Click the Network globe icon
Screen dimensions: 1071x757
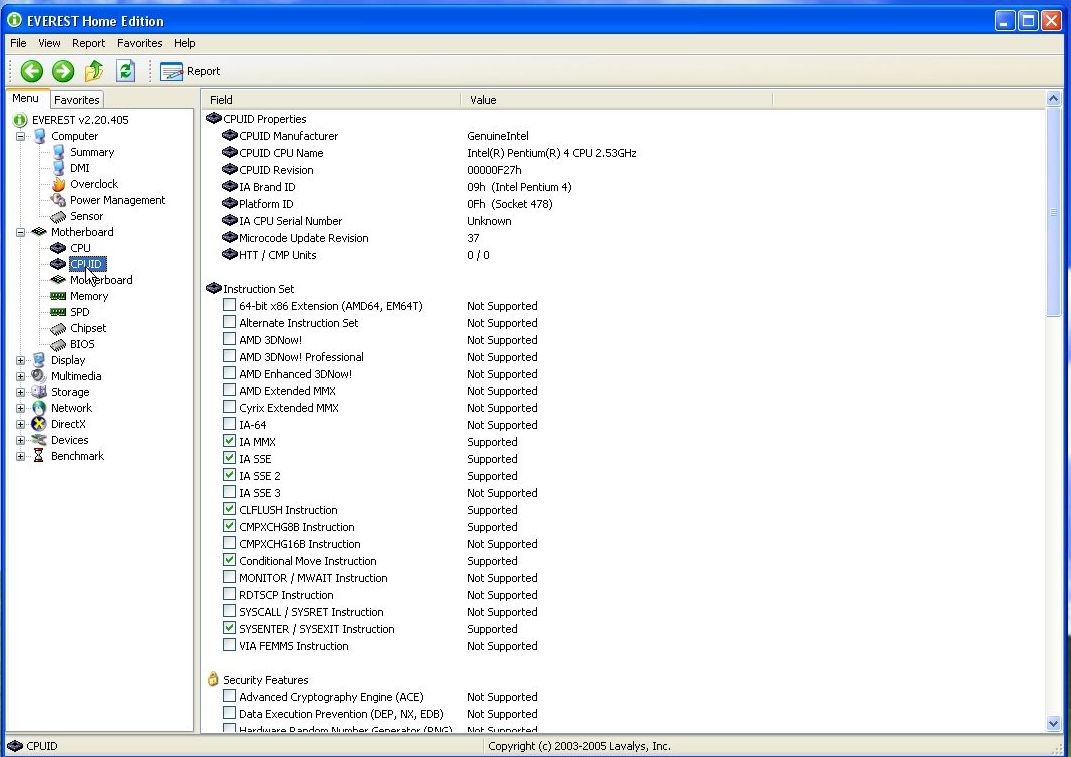(40, 408)
